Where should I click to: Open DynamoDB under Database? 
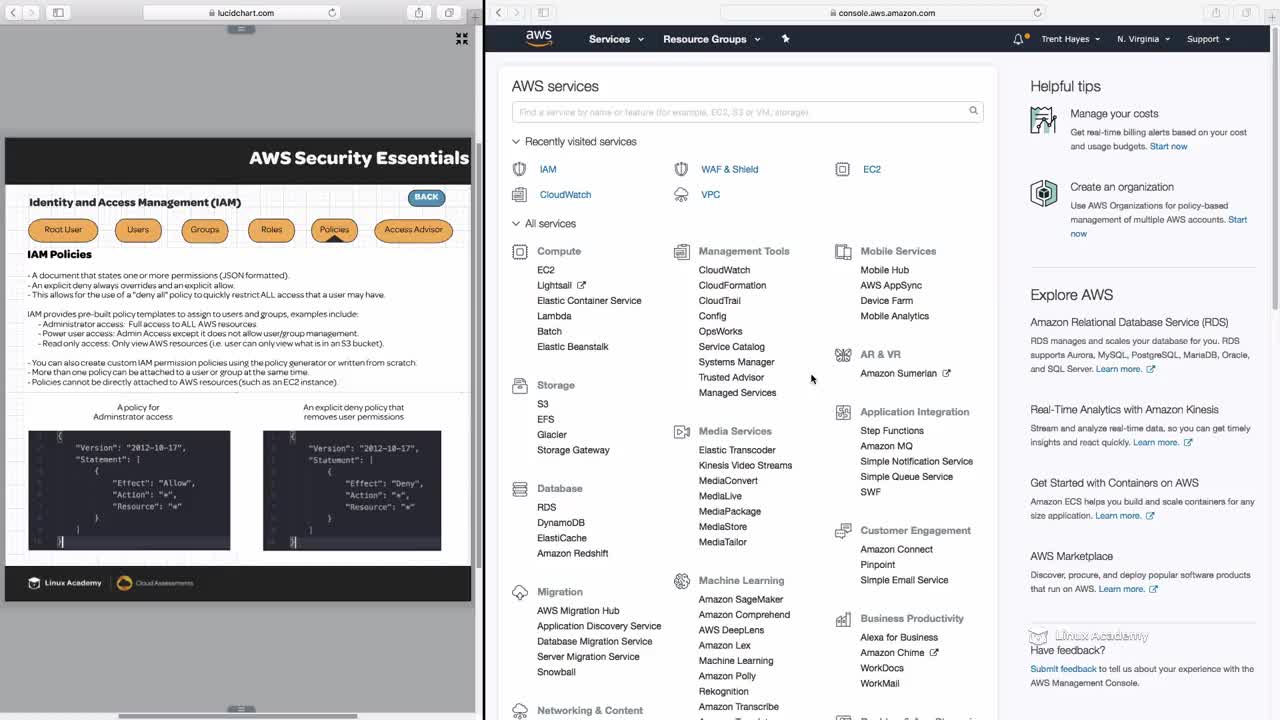tap(561, 523)
